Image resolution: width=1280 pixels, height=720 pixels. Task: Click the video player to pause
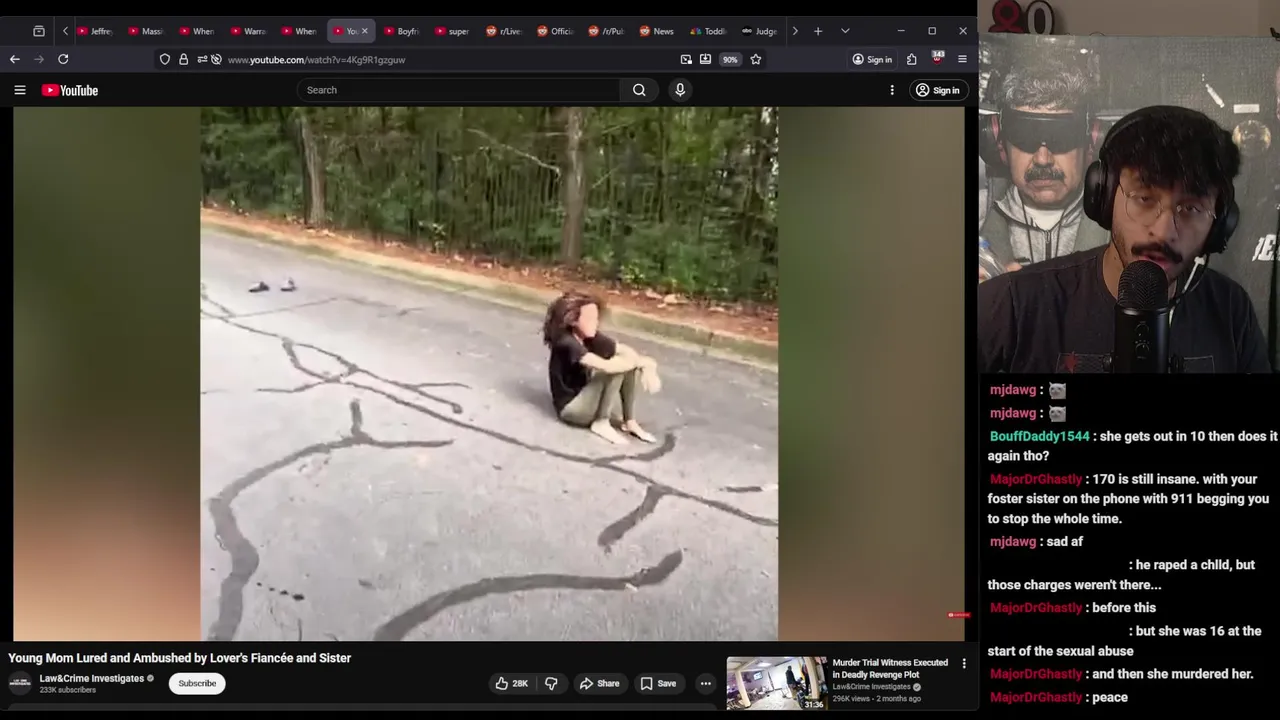(489, 373)
